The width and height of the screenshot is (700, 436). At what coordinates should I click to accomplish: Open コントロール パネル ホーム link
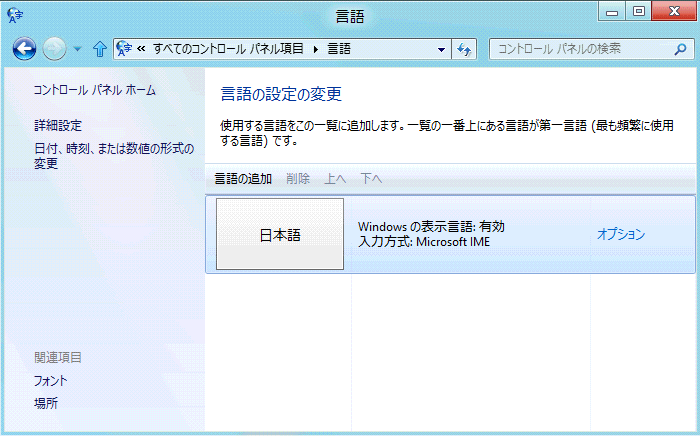tap(95, 90)
